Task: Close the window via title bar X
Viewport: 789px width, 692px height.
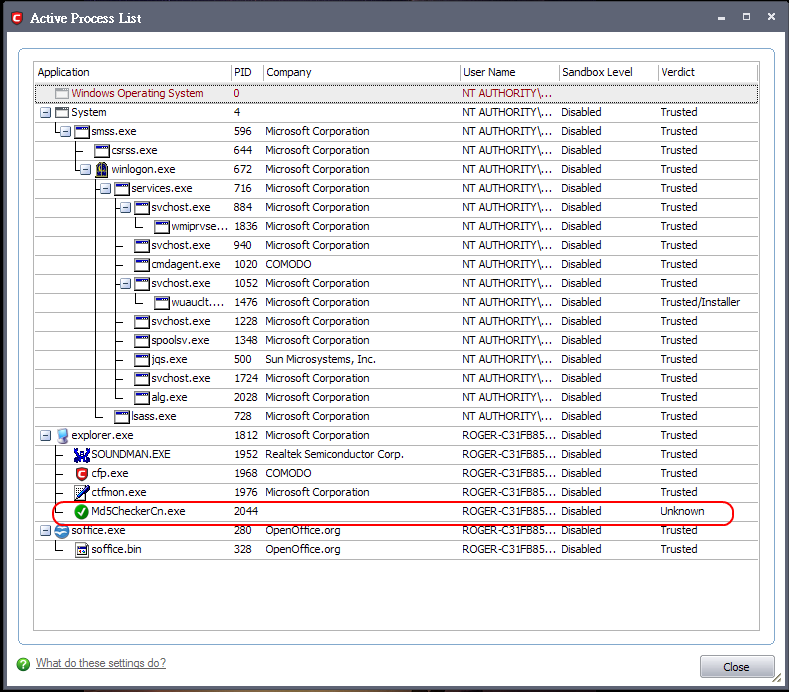Action: [x=771, y=17]
